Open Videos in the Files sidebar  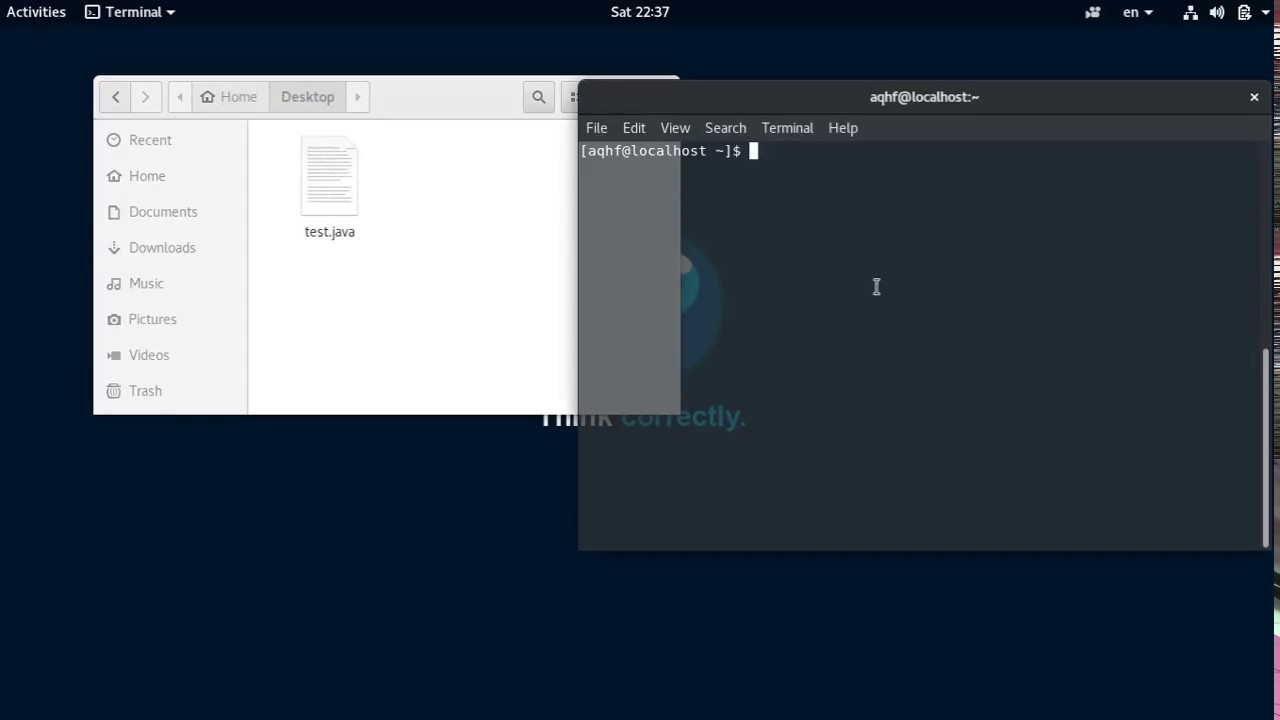coord(170,355)
